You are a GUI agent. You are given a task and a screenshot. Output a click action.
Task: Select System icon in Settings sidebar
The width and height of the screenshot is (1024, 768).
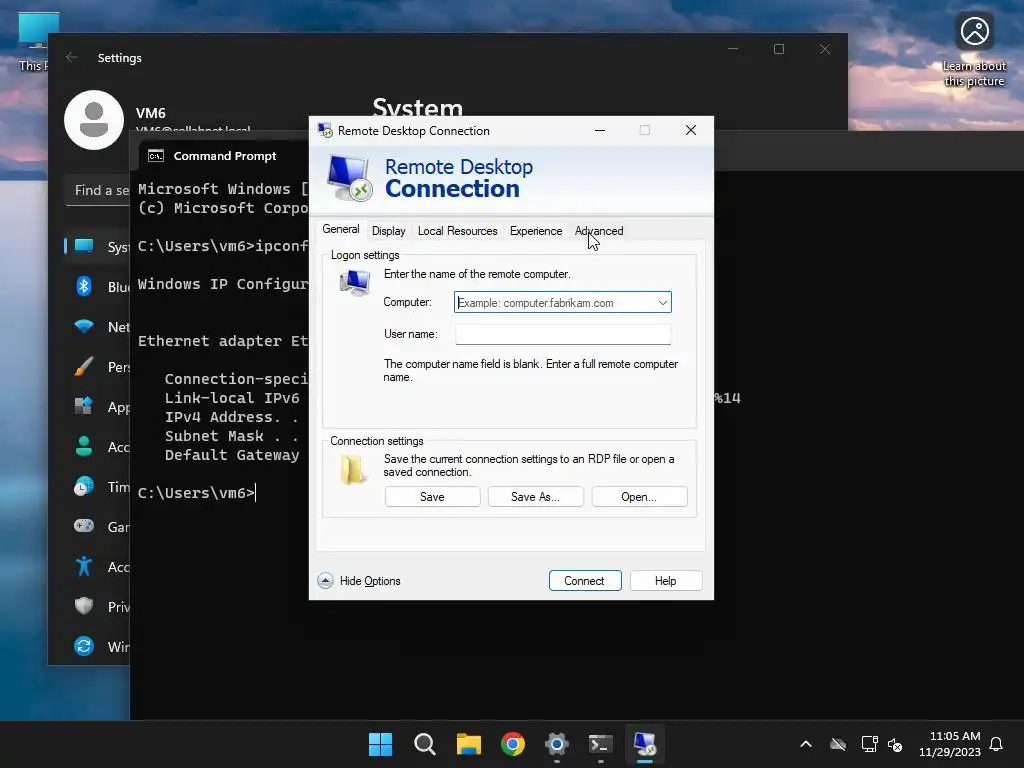[84, 246]
